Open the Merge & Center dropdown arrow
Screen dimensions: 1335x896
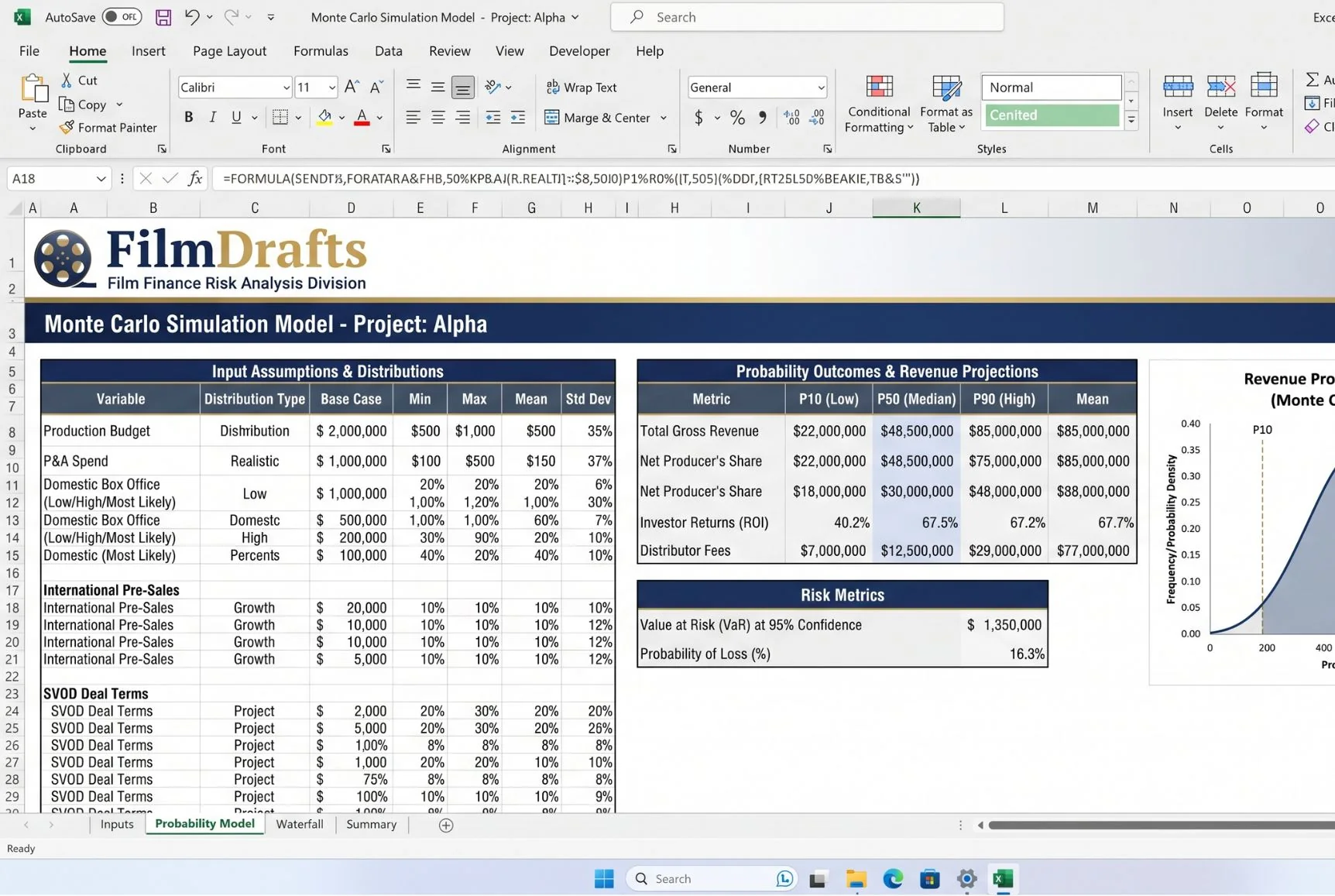pos(664,118)
